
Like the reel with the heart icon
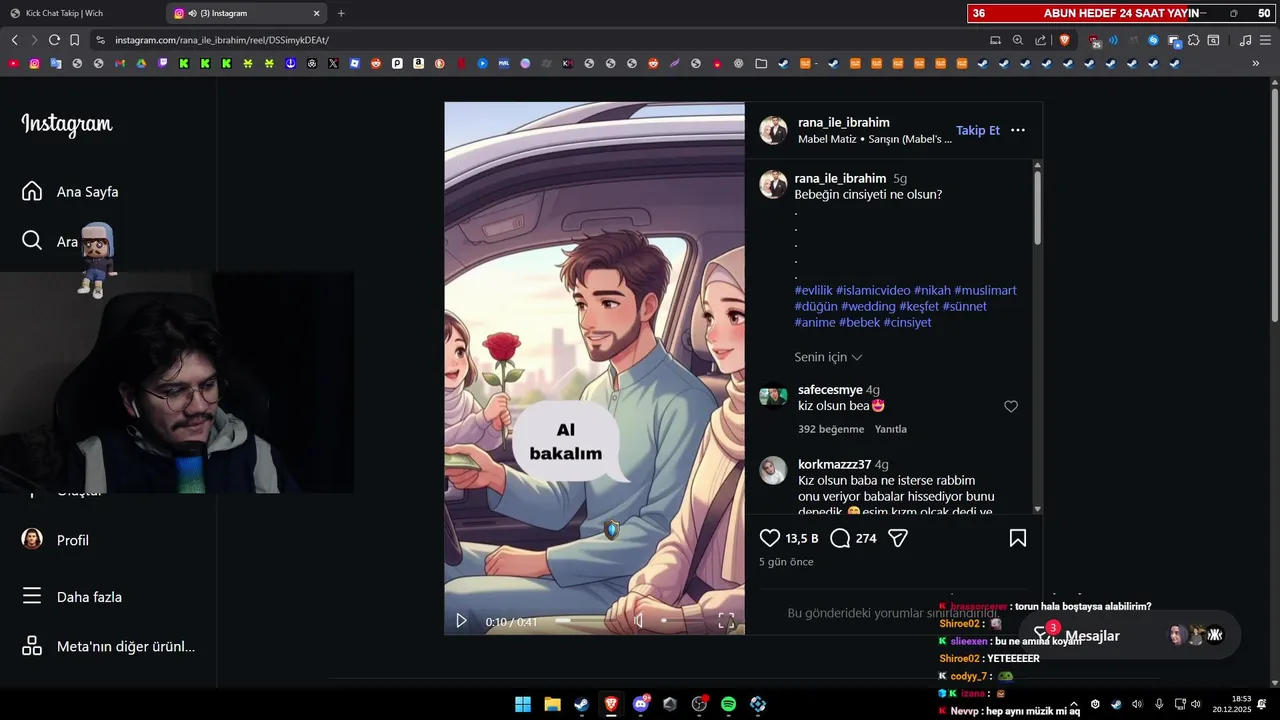click(770, 538)
